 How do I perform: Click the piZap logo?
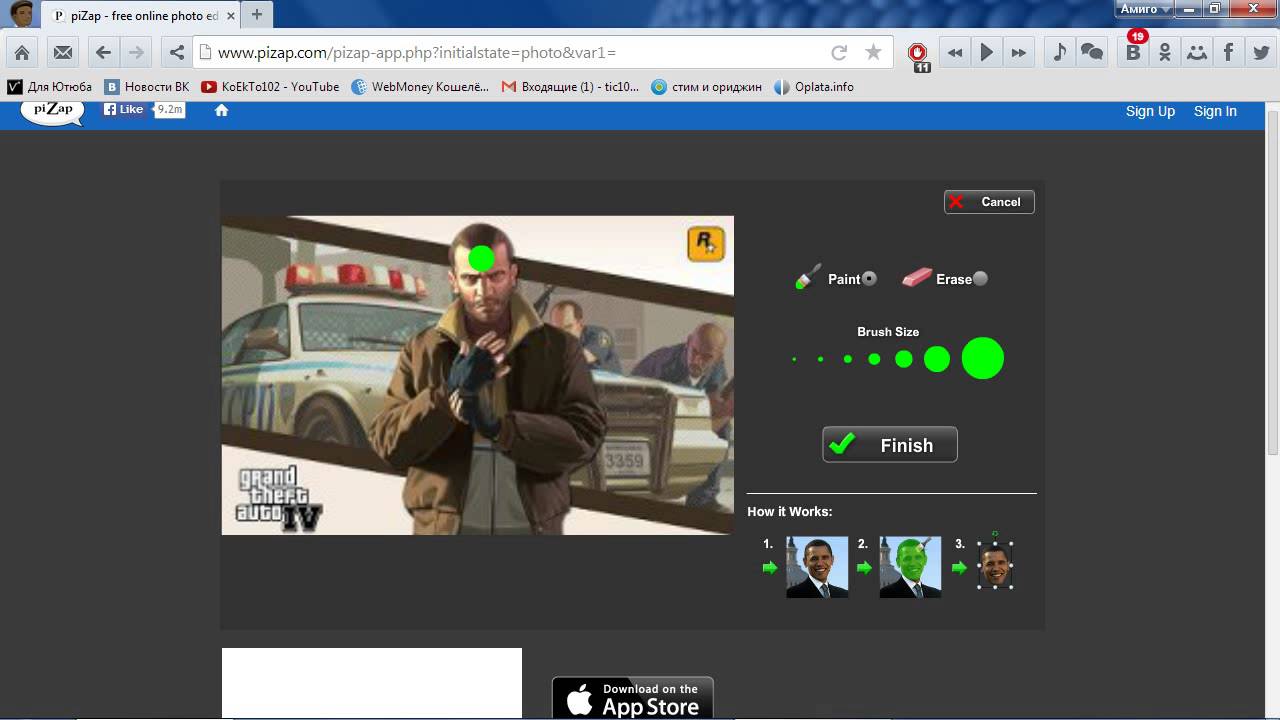coord(53,112)
